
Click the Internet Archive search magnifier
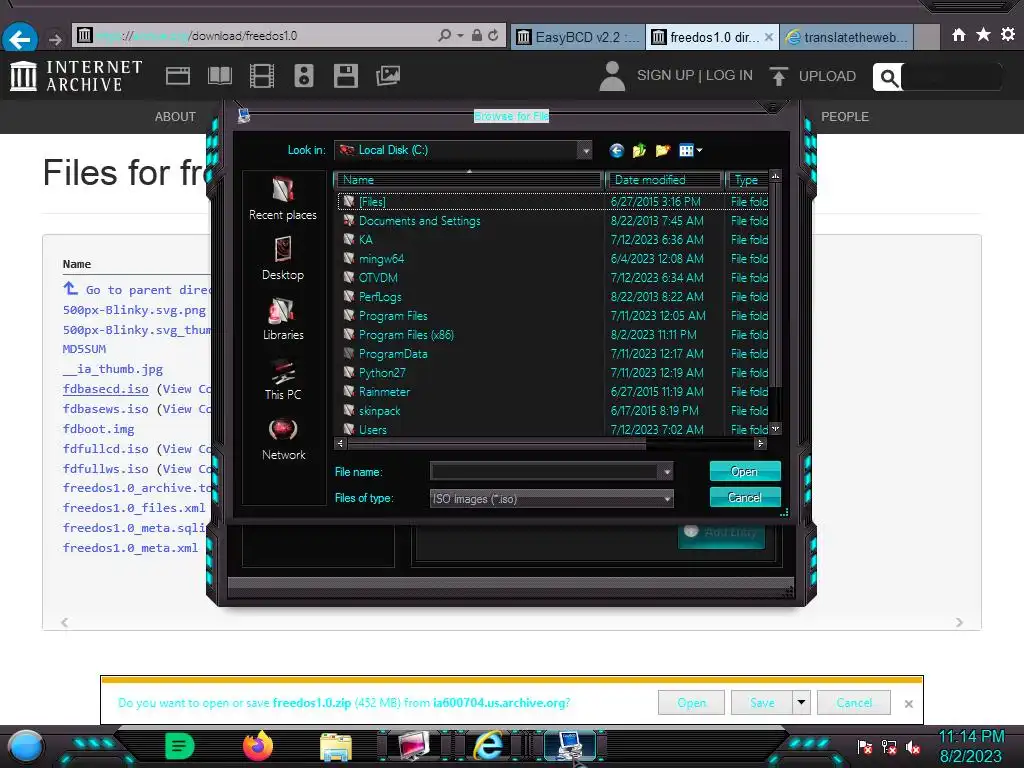coord(888,78)
